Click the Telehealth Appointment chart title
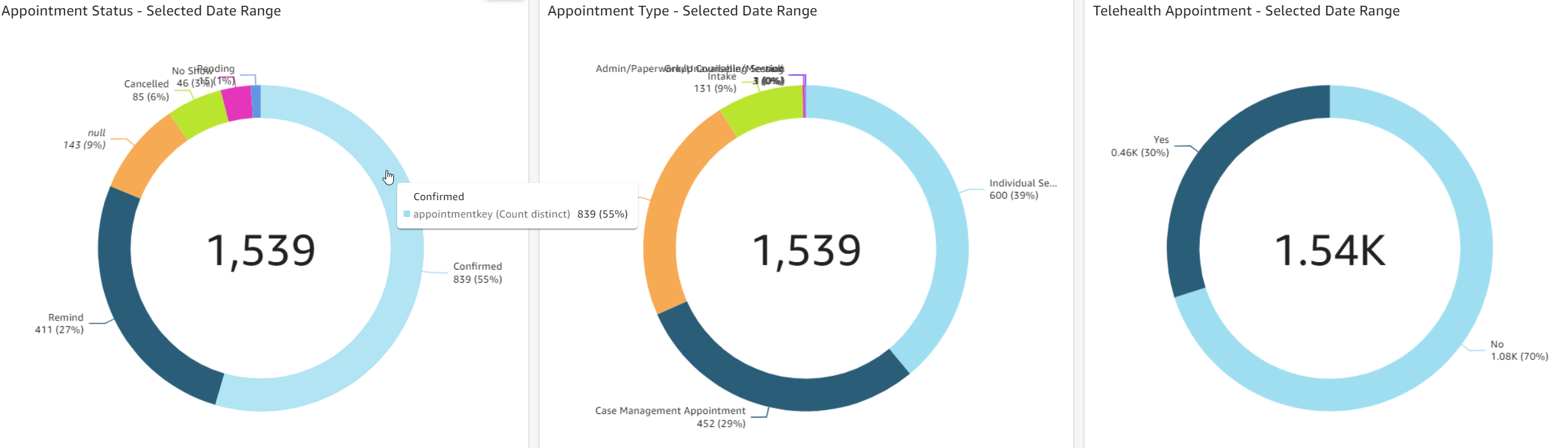 [x=1246, y=11]
